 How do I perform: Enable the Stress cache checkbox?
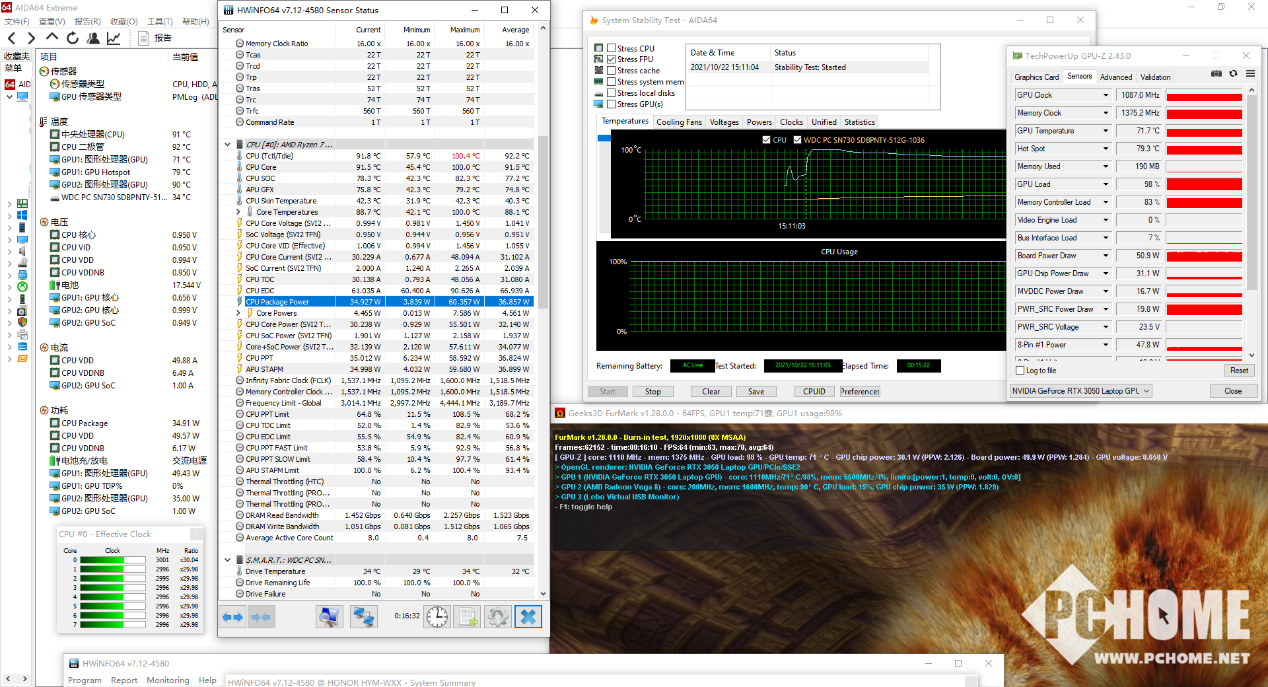[x=612, y=70]
